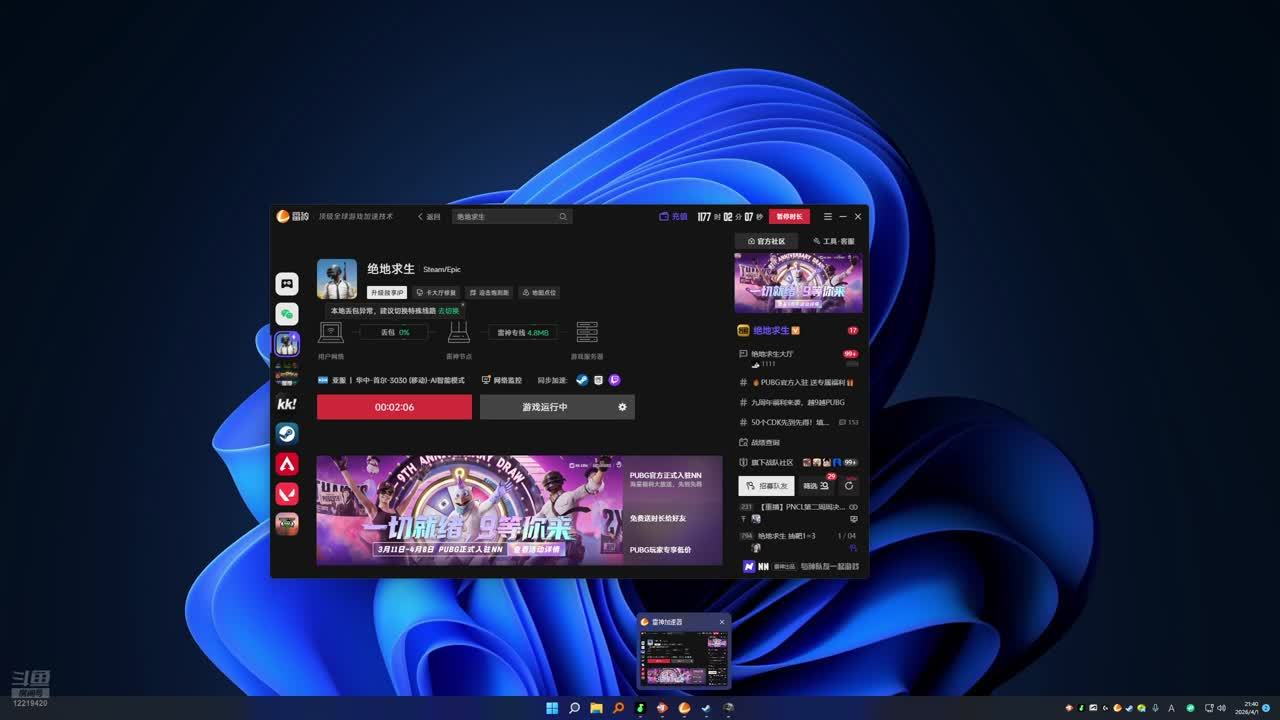This screenshot has width=1280, height=720.
Task: Click the 雷神 logo in the title bar
Action: click(292, 217)
